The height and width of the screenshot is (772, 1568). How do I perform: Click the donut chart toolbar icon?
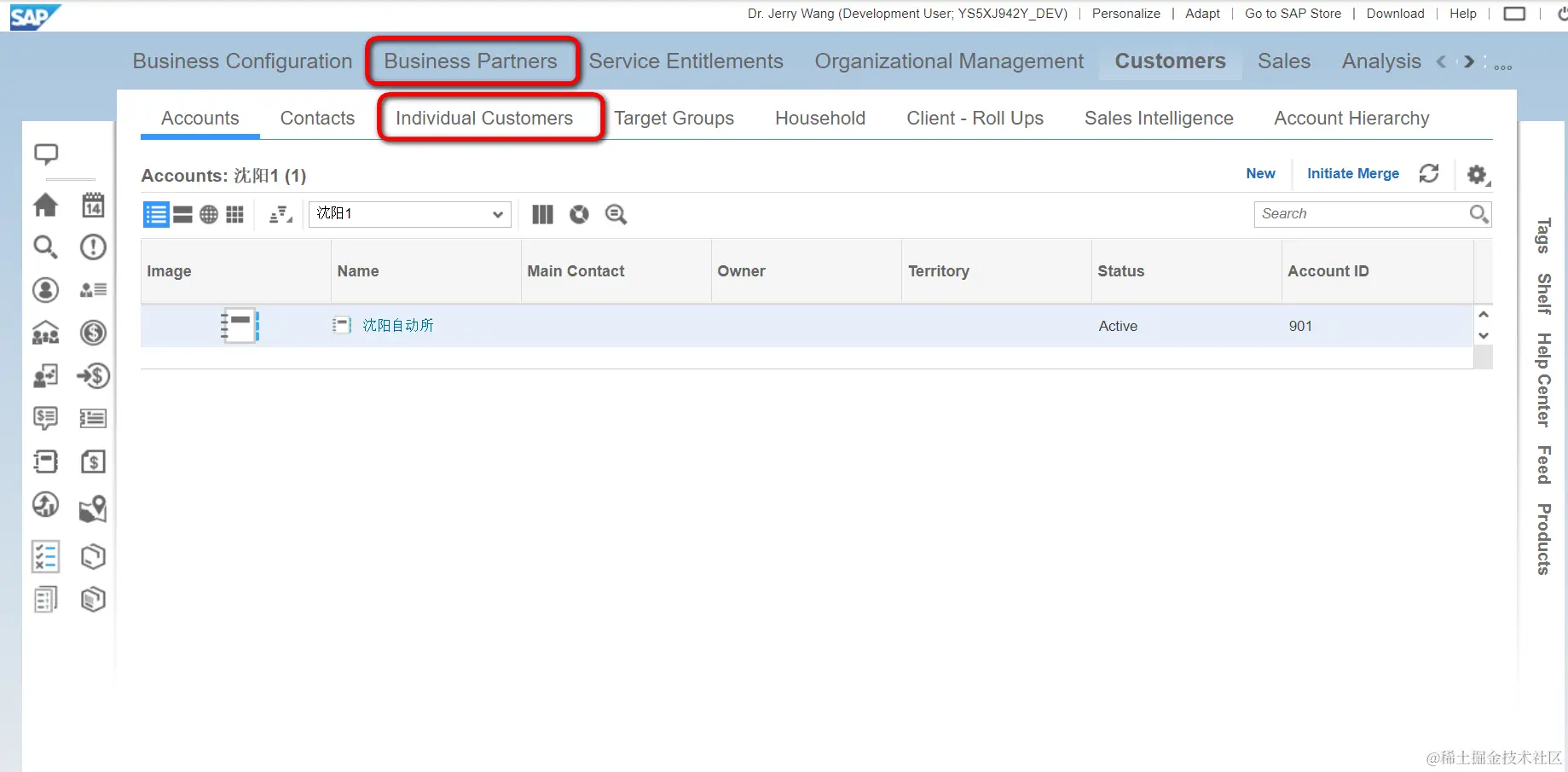[580, 214]
